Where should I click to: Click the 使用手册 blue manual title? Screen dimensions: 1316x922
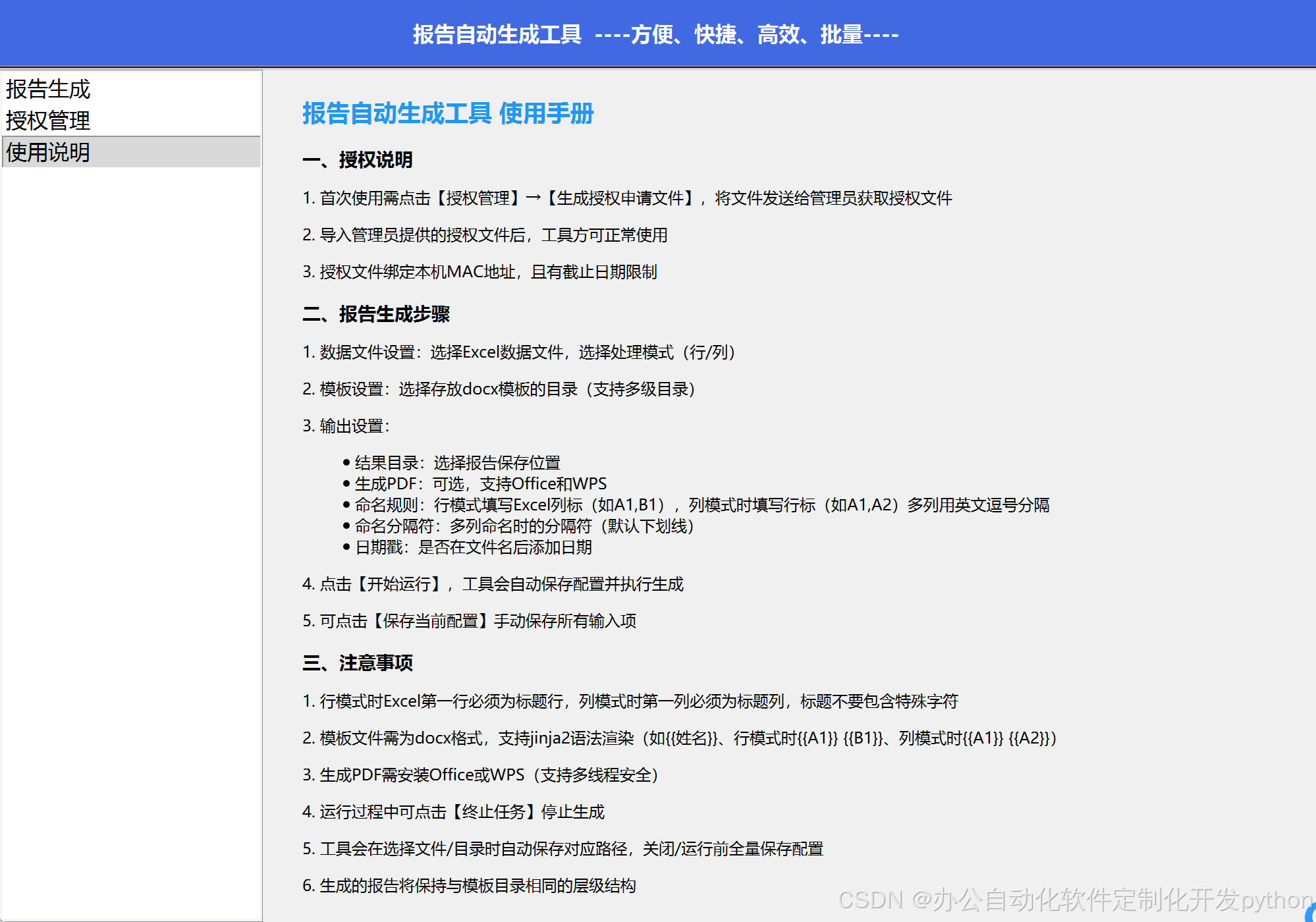[448, 113]
